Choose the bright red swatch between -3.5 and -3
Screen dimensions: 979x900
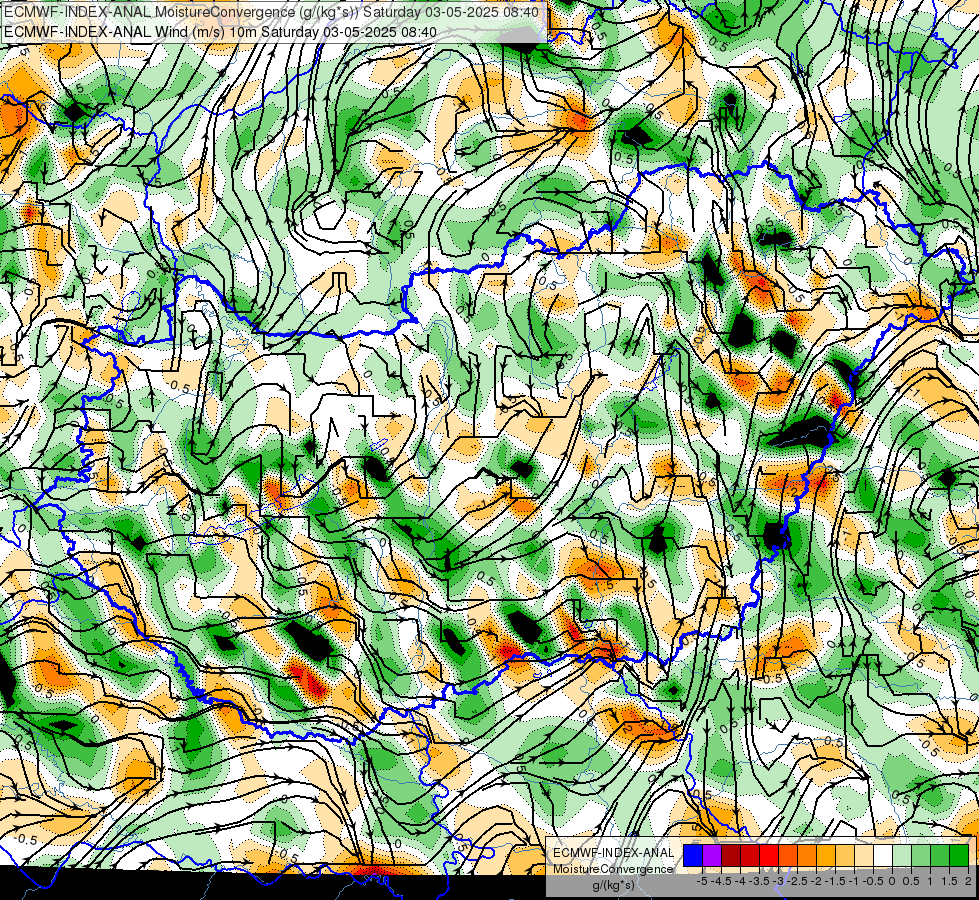click(x=769, y=855)
